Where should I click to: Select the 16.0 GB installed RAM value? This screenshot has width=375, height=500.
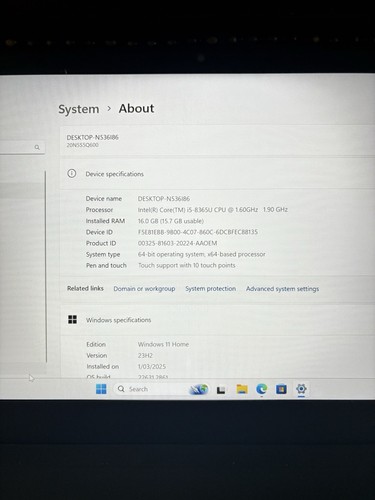click(x=171, y=221)
